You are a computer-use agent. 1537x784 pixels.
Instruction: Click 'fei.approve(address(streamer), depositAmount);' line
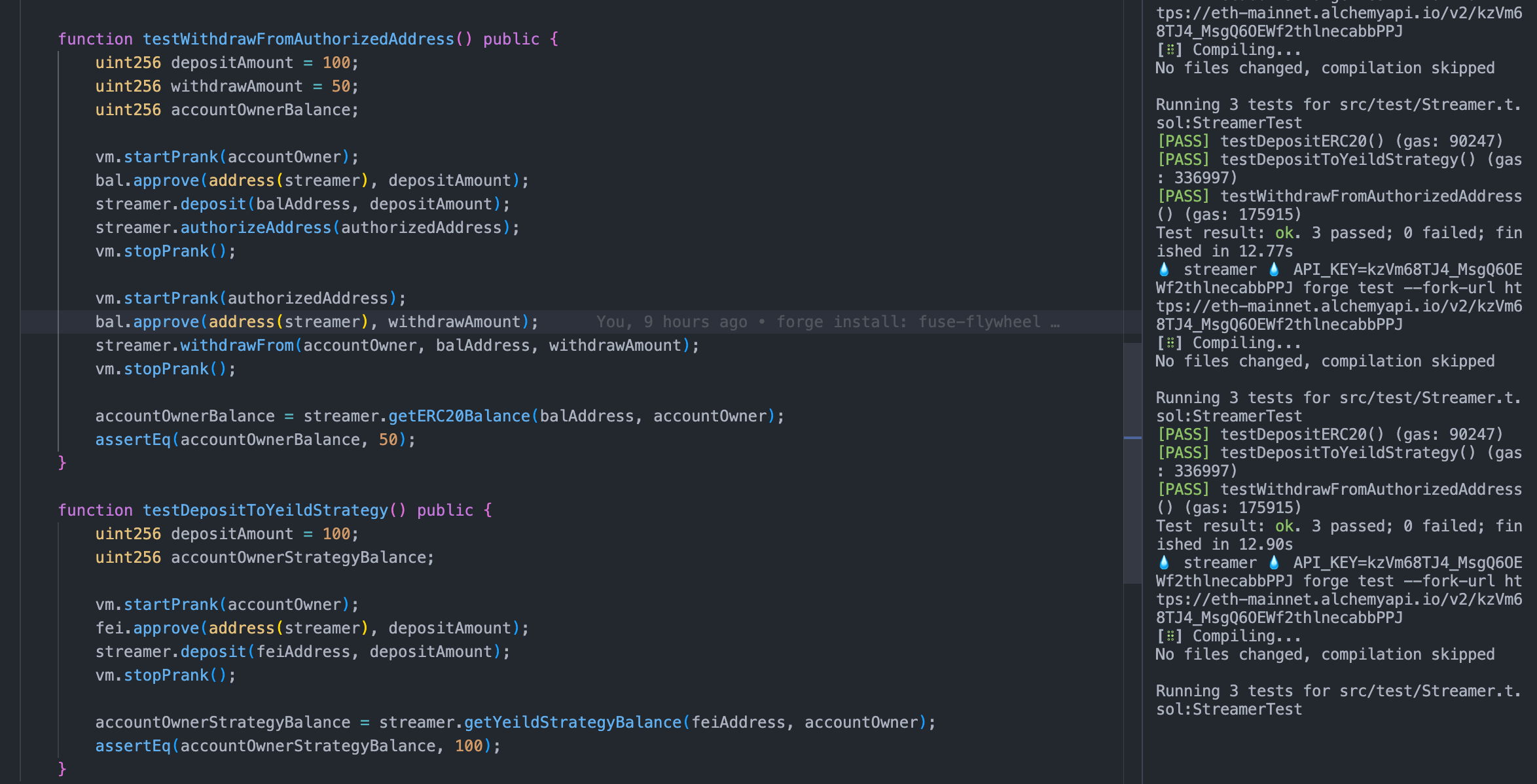[x=312, y=628]
